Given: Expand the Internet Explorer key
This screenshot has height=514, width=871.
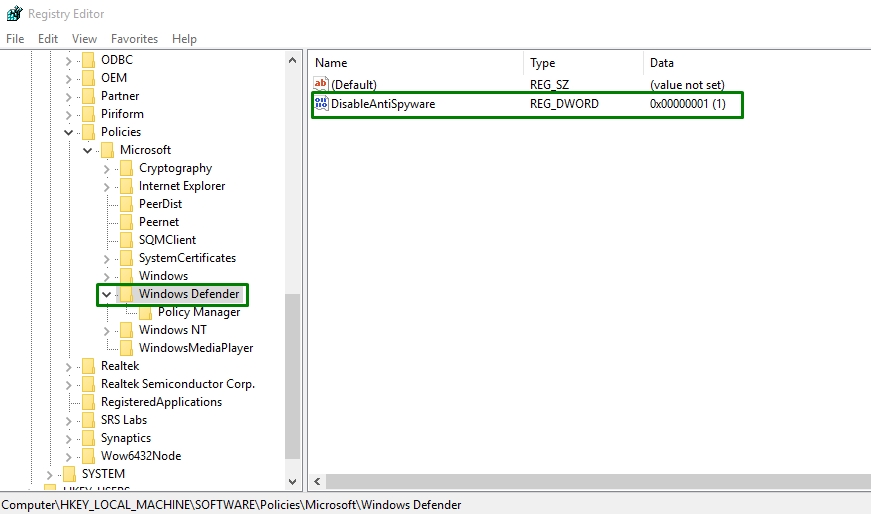Looking at the screenshot, I should point(106,187).
